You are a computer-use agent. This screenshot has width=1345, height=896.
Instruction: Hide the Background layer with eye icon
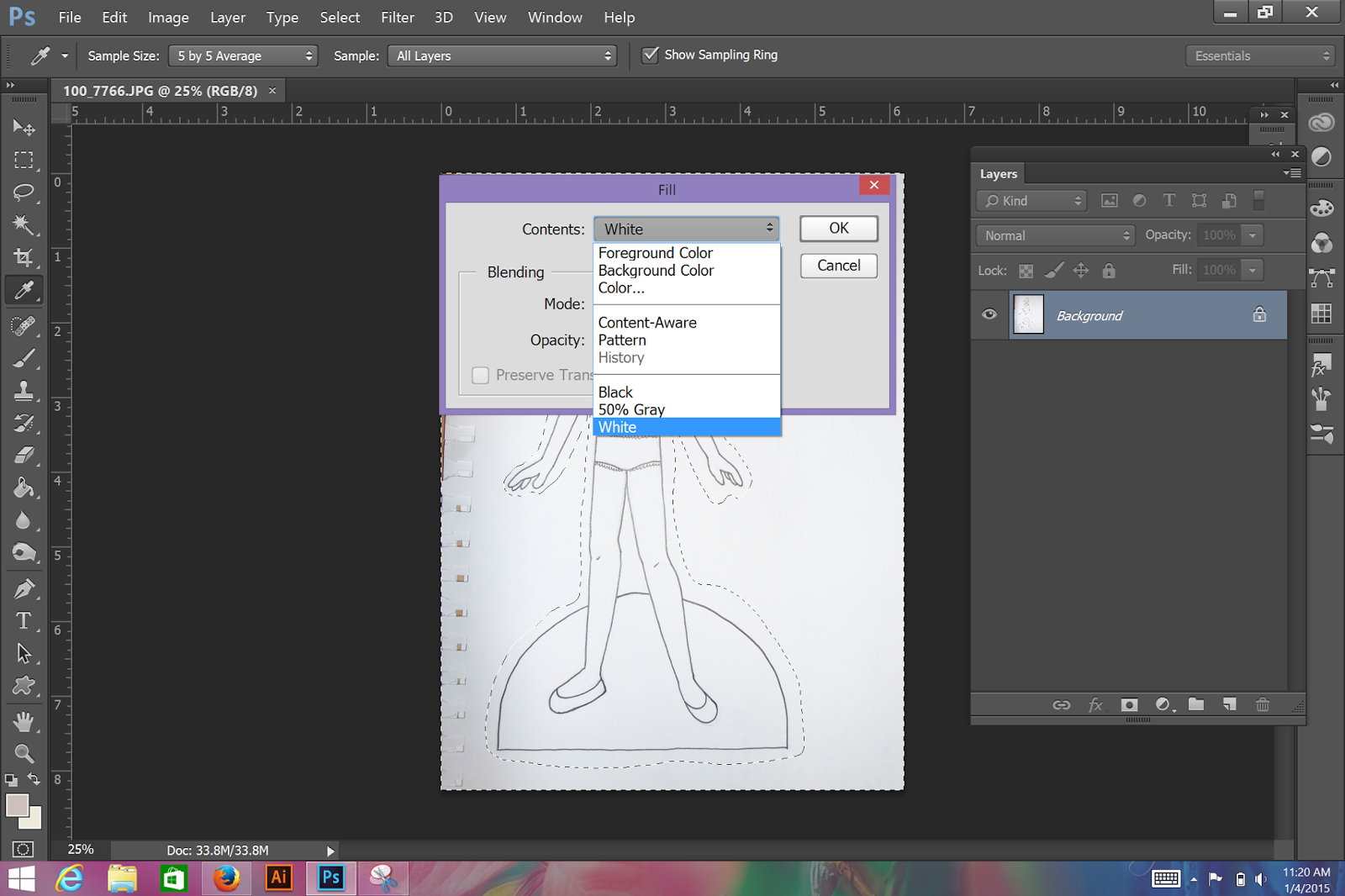(989, 314)
